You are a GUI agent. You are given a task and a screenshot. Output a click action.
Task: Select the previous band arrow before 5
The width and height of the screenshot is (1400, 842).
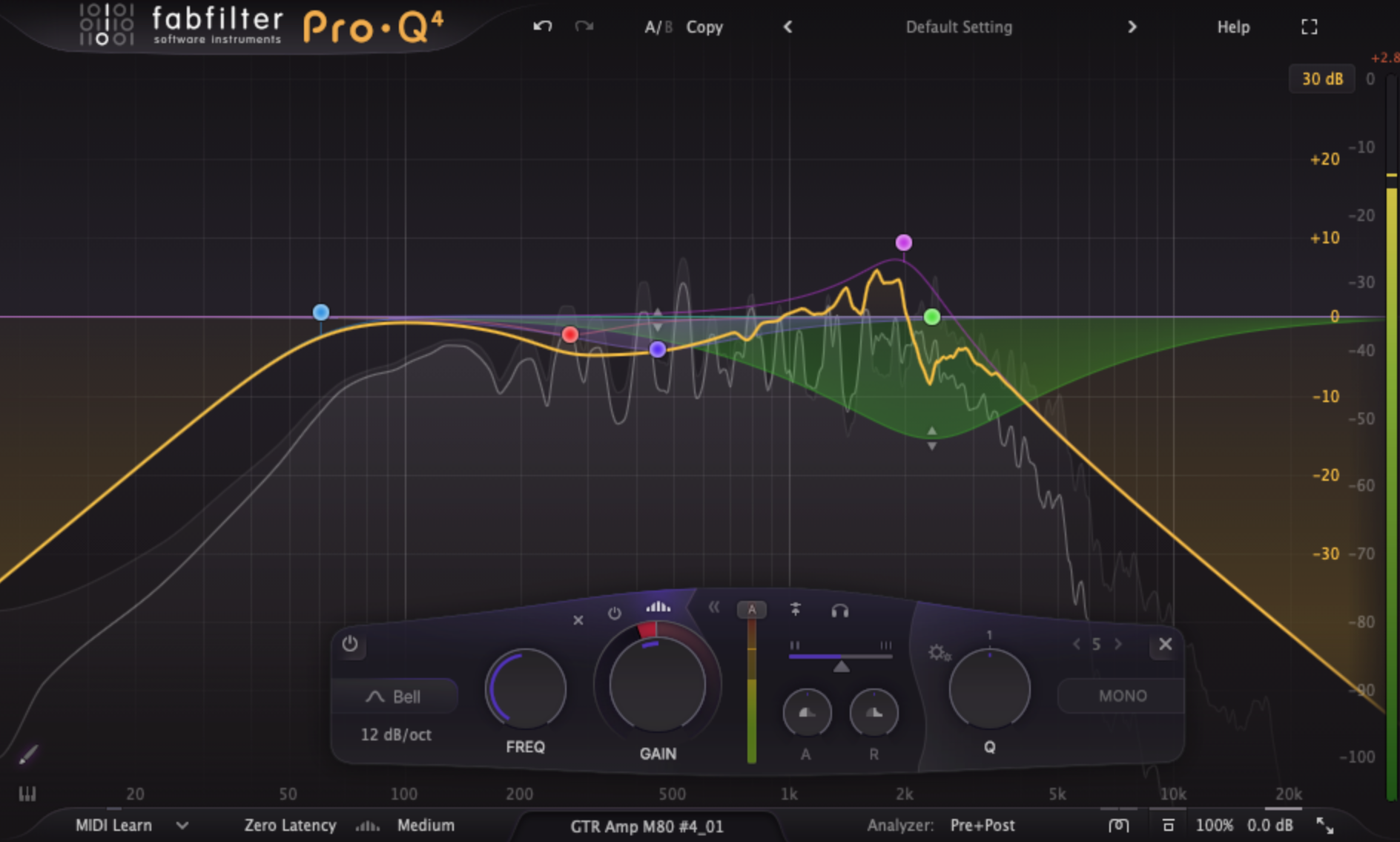click(x=1076, y=644)
